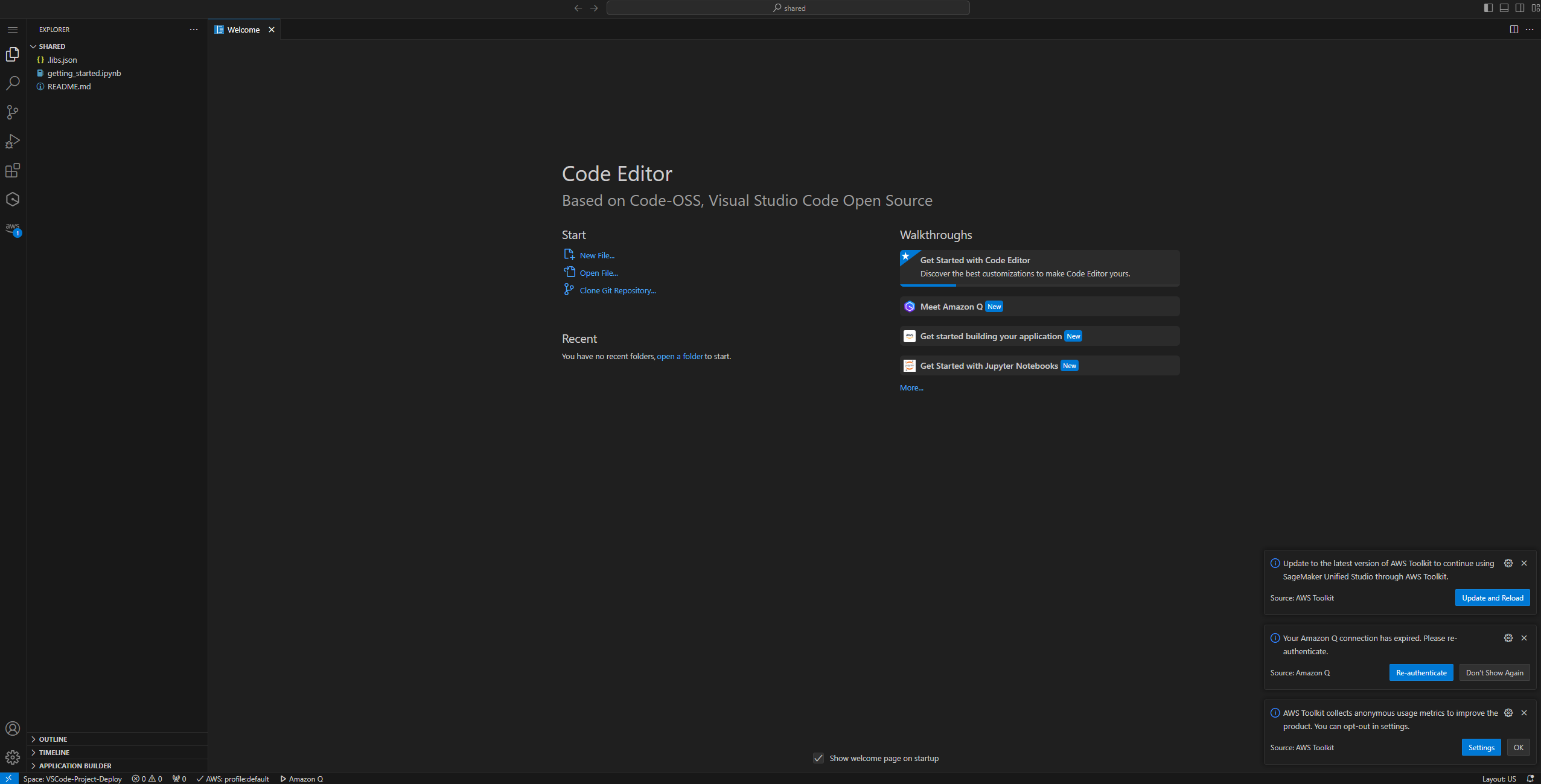The image size is (1541, 784).
Task: Click the remote connection status bar icon
Action: pos(9,779)
